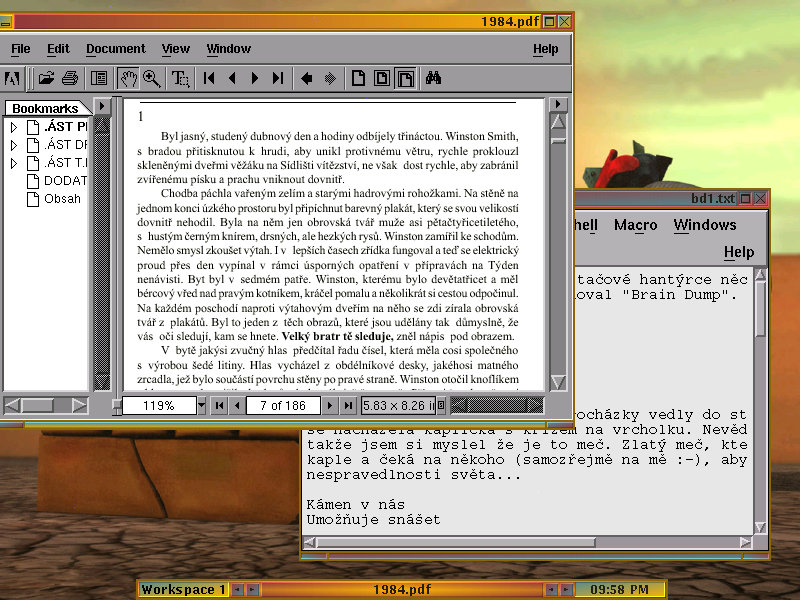The height and width of the screenshot is (600, 800).
Task: Select the Text Select tool
Action: tap(180, 79)
